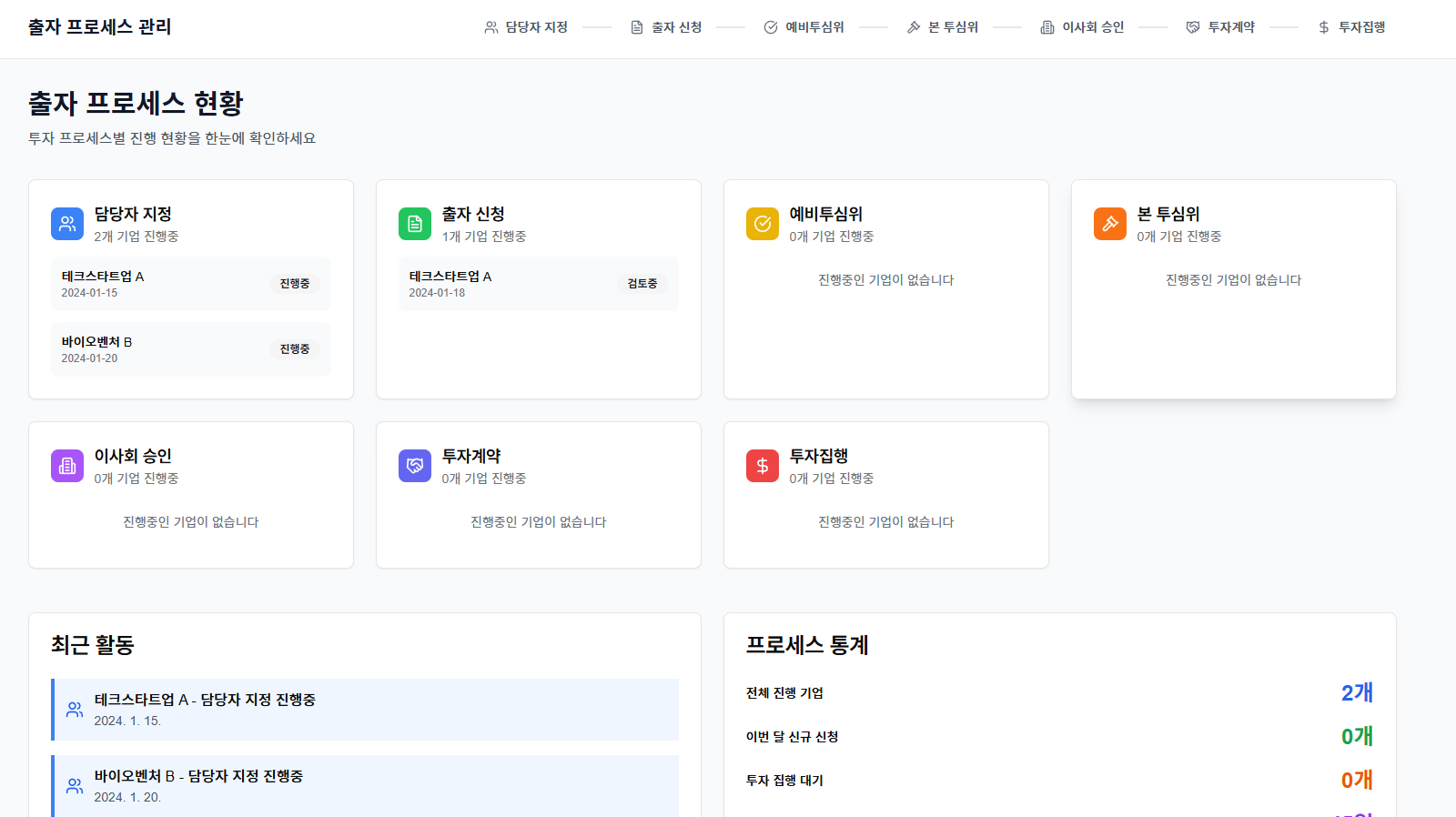Image resolution: width=1456 pixels, height=817 pixels.
Task: Open 테크스타트업 A row dated 2024-01-18
Action: (539, 284)
